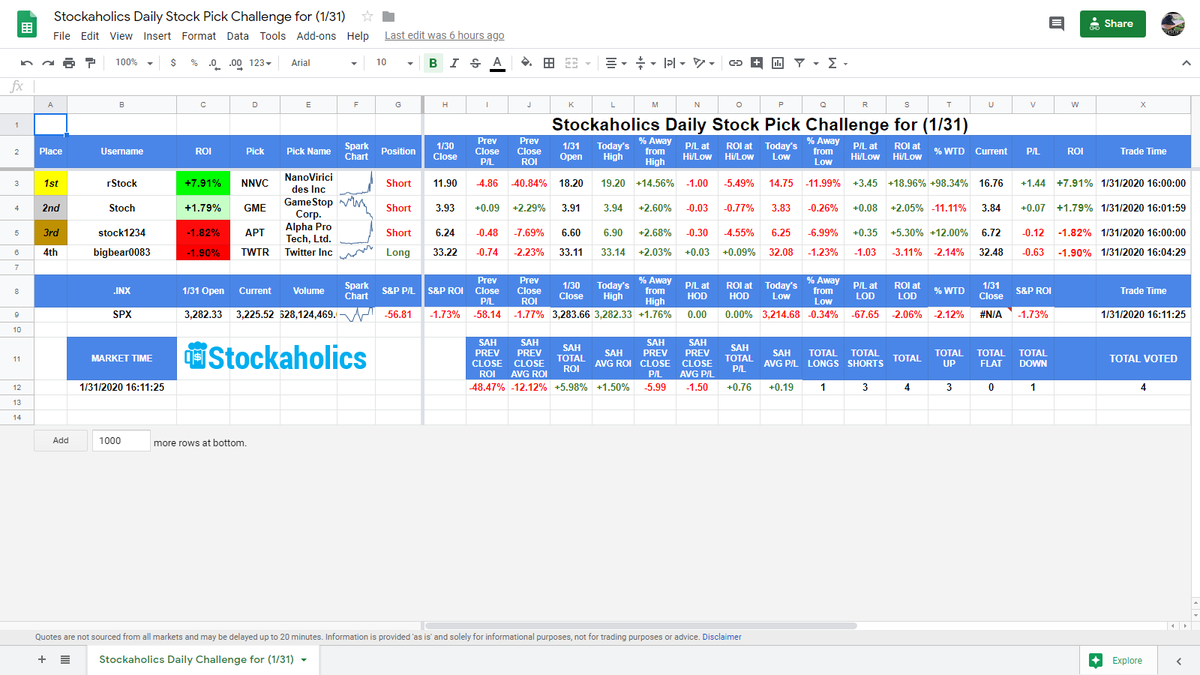Insert comment from toolbar icon
This screenshot has width=1200, height=675.
pyautogui.click(x=756, y=63)
